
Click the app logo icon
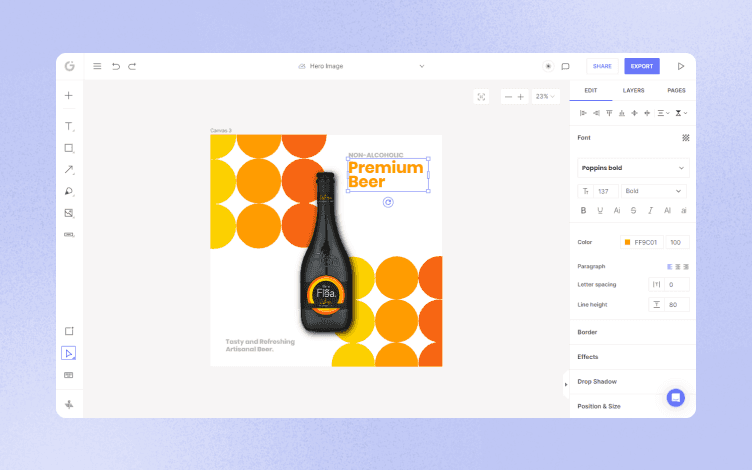[x=70, y=66]
